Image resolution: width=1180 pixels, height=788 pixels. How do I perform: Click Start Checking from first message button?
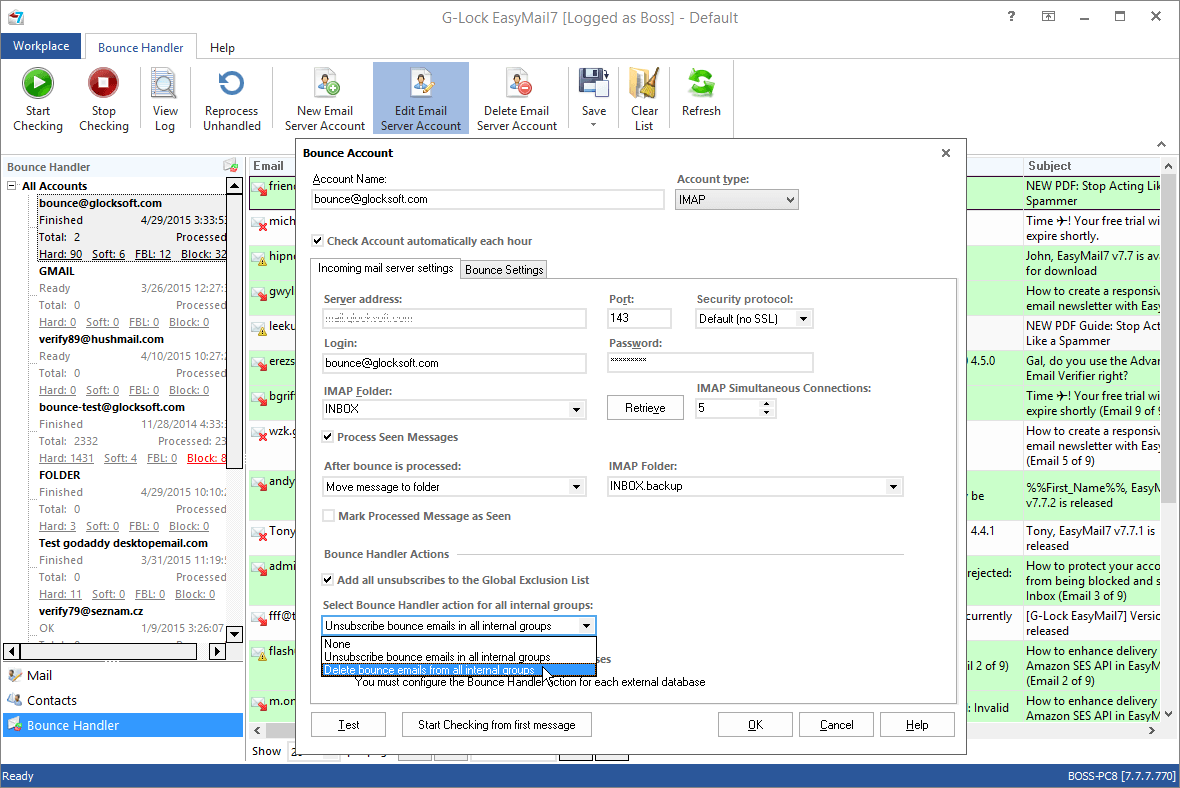496,725
